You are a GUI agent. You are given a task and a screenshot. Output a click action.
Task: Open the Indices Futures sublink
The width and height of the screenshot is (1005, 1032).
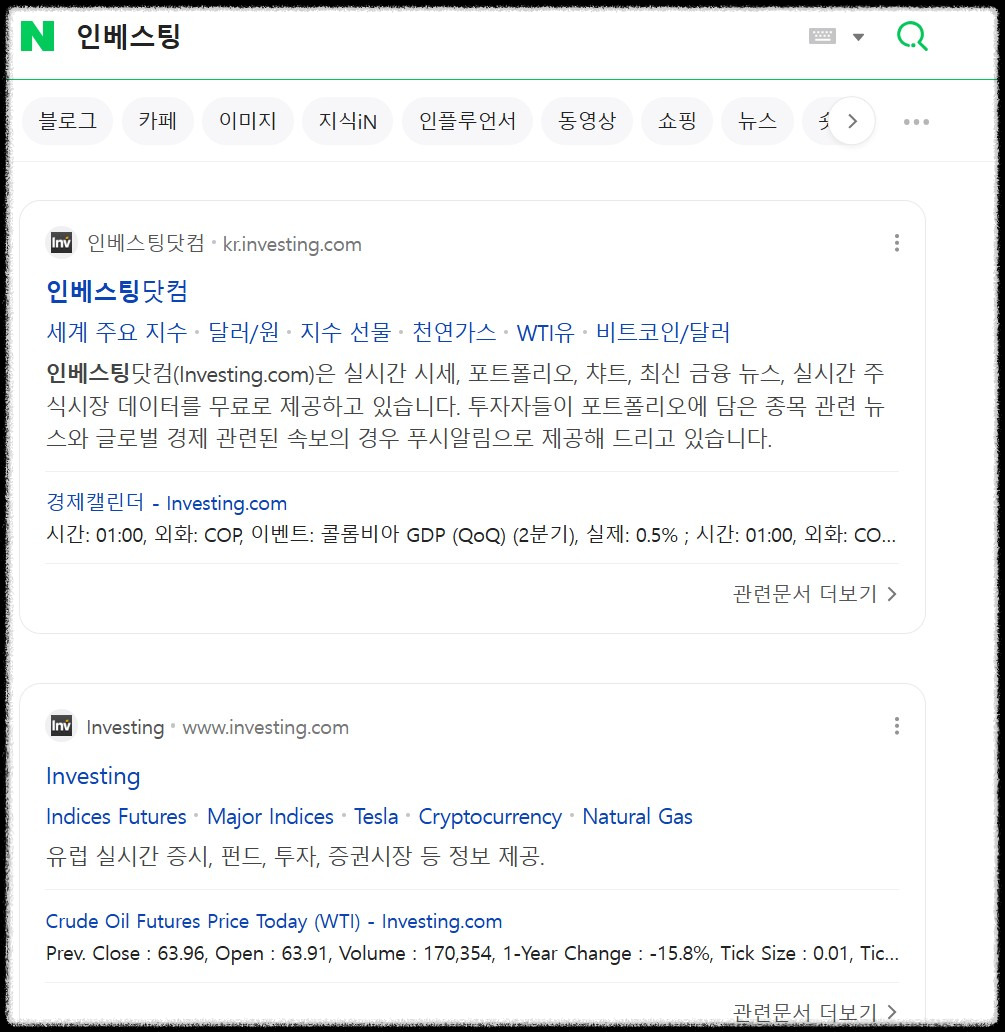coord(116,817)
